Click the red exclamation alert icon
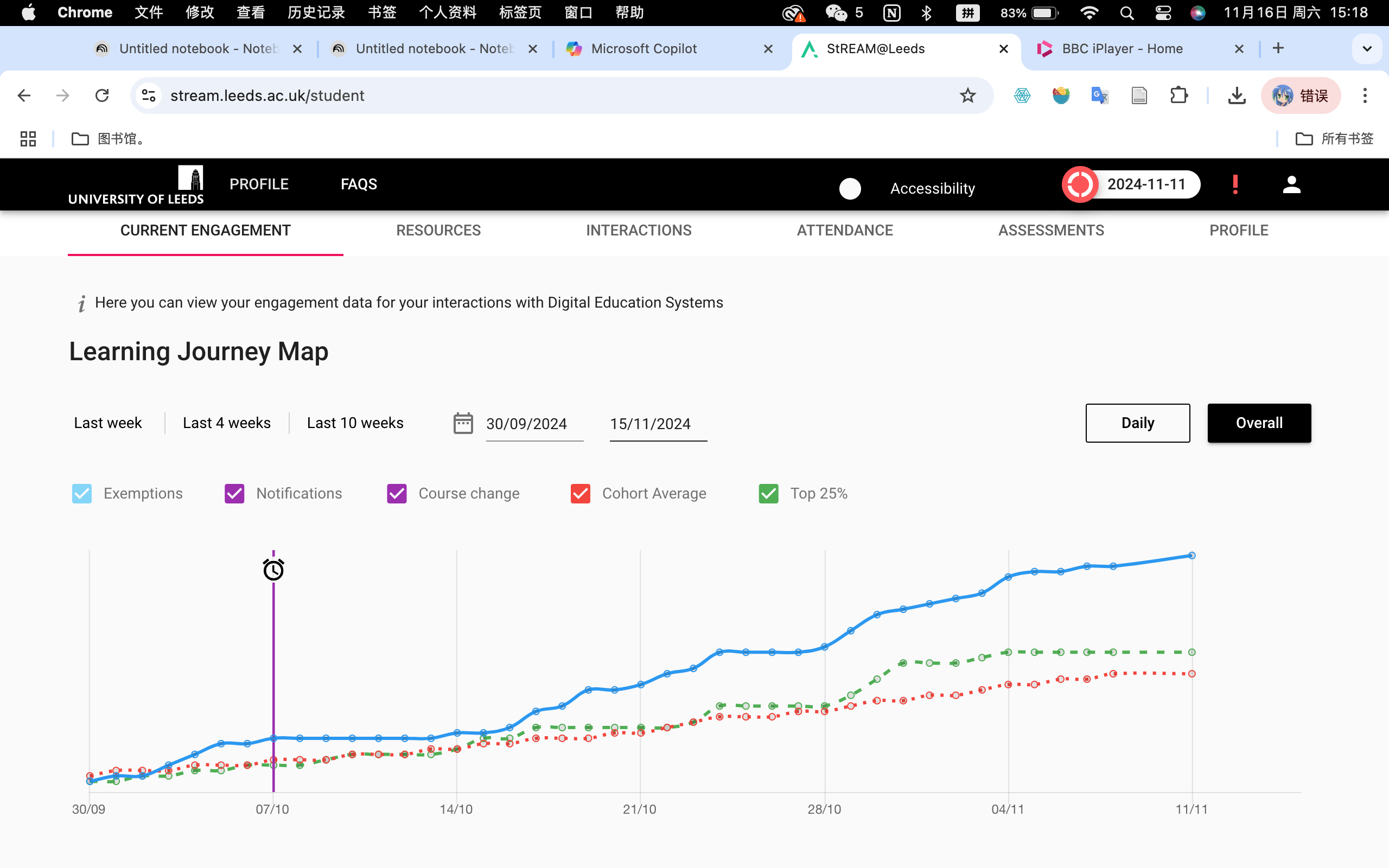Viewport: 1389px width, 868px height. tap(1235, 184)
